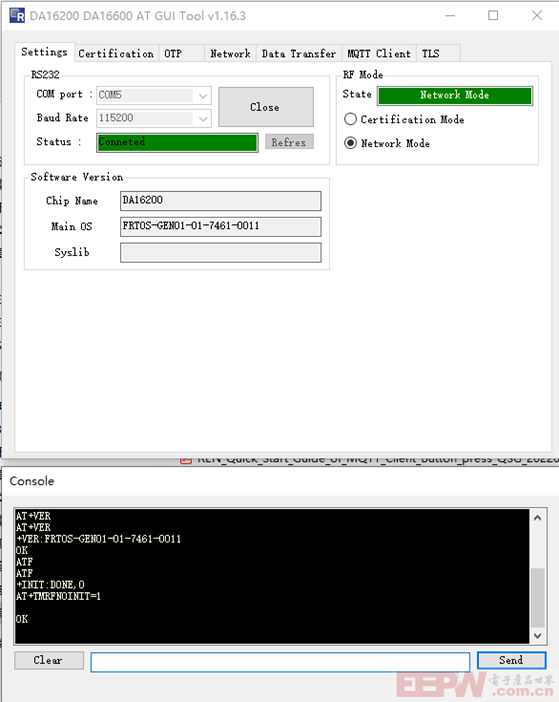Viewport: 559px width, 702px height.
Task: Minimize the AT GUI Tool window
Action: point(450,16)
